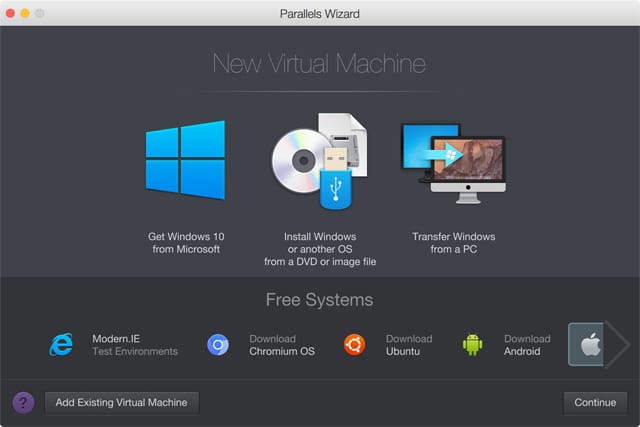Click the Windows 10 logo icon
640x427 pixels.
click(185, 160)
